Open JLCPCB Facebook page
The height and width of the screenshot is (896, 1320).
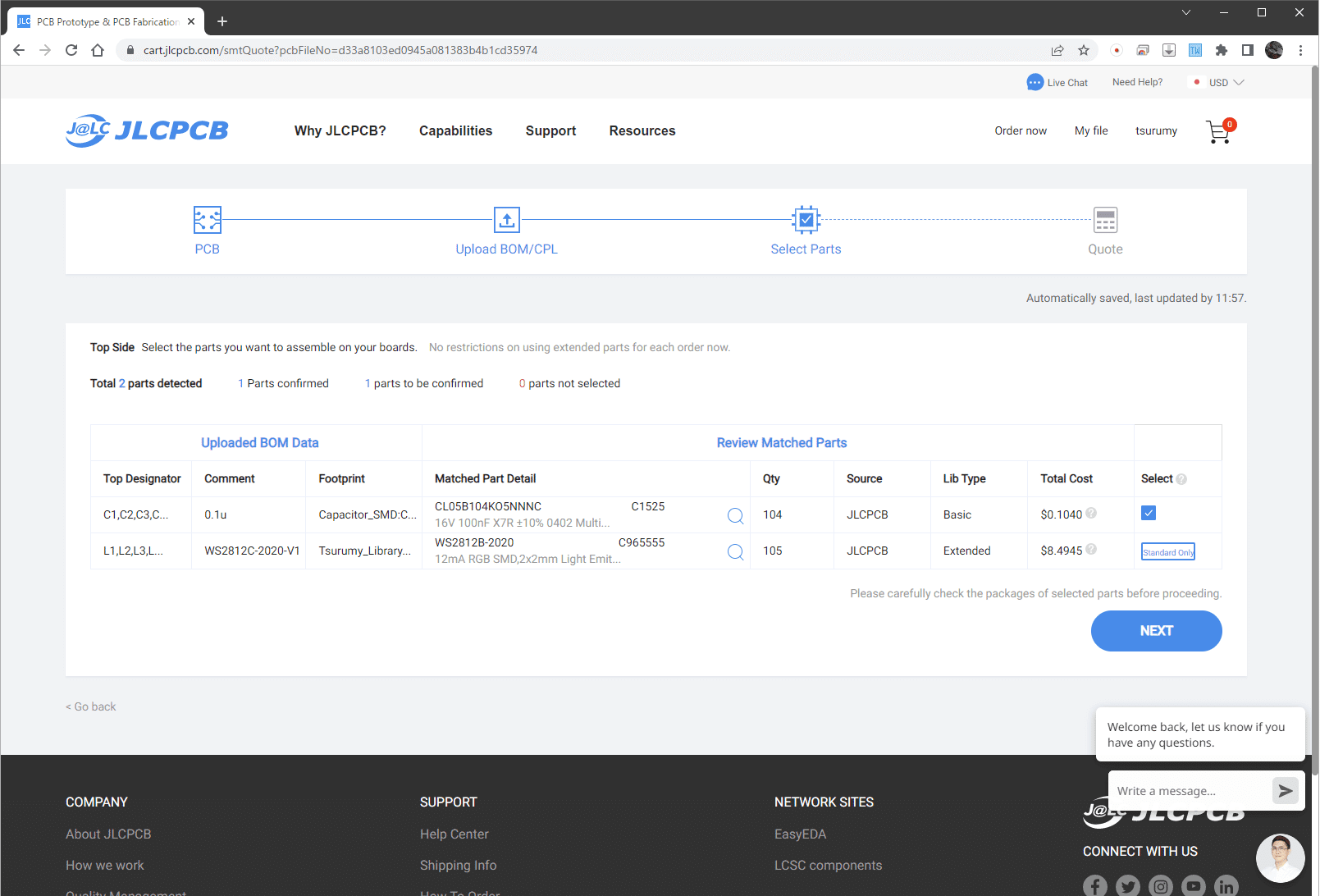tap(1095, 886)
